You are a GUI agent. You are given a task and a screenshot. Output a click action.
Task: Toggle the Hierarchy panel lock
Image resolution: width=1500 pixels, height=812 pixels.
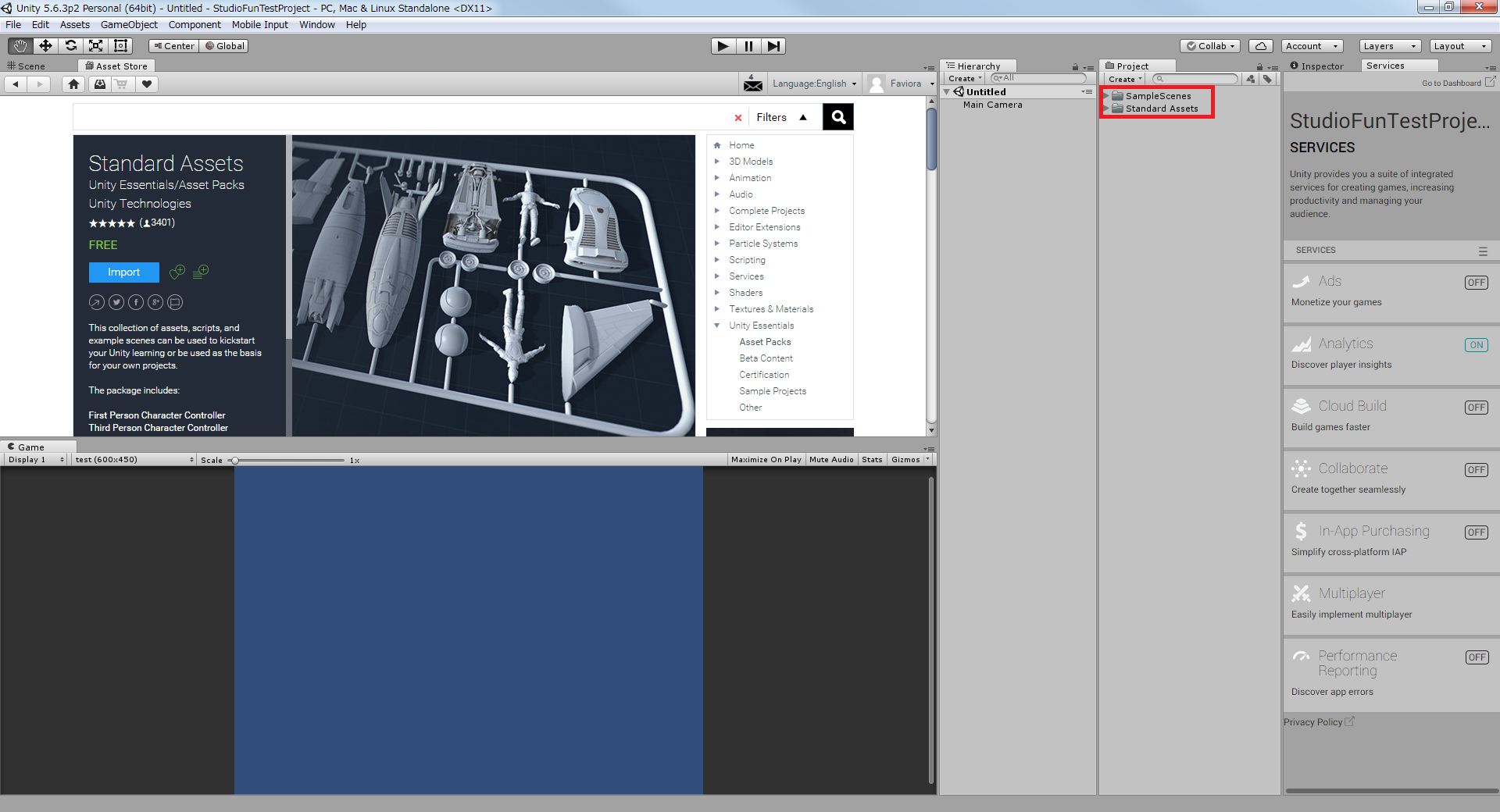tap(1075, 67)
